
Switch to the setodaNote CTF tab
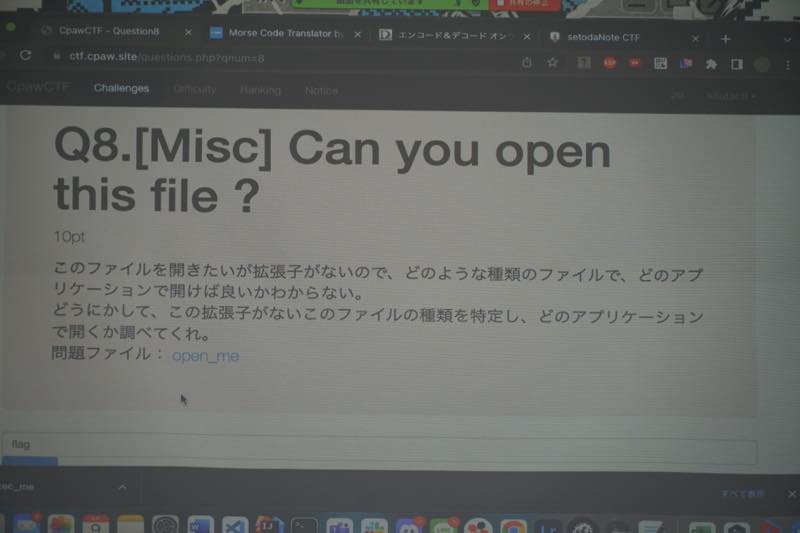(x=608, y=37)
